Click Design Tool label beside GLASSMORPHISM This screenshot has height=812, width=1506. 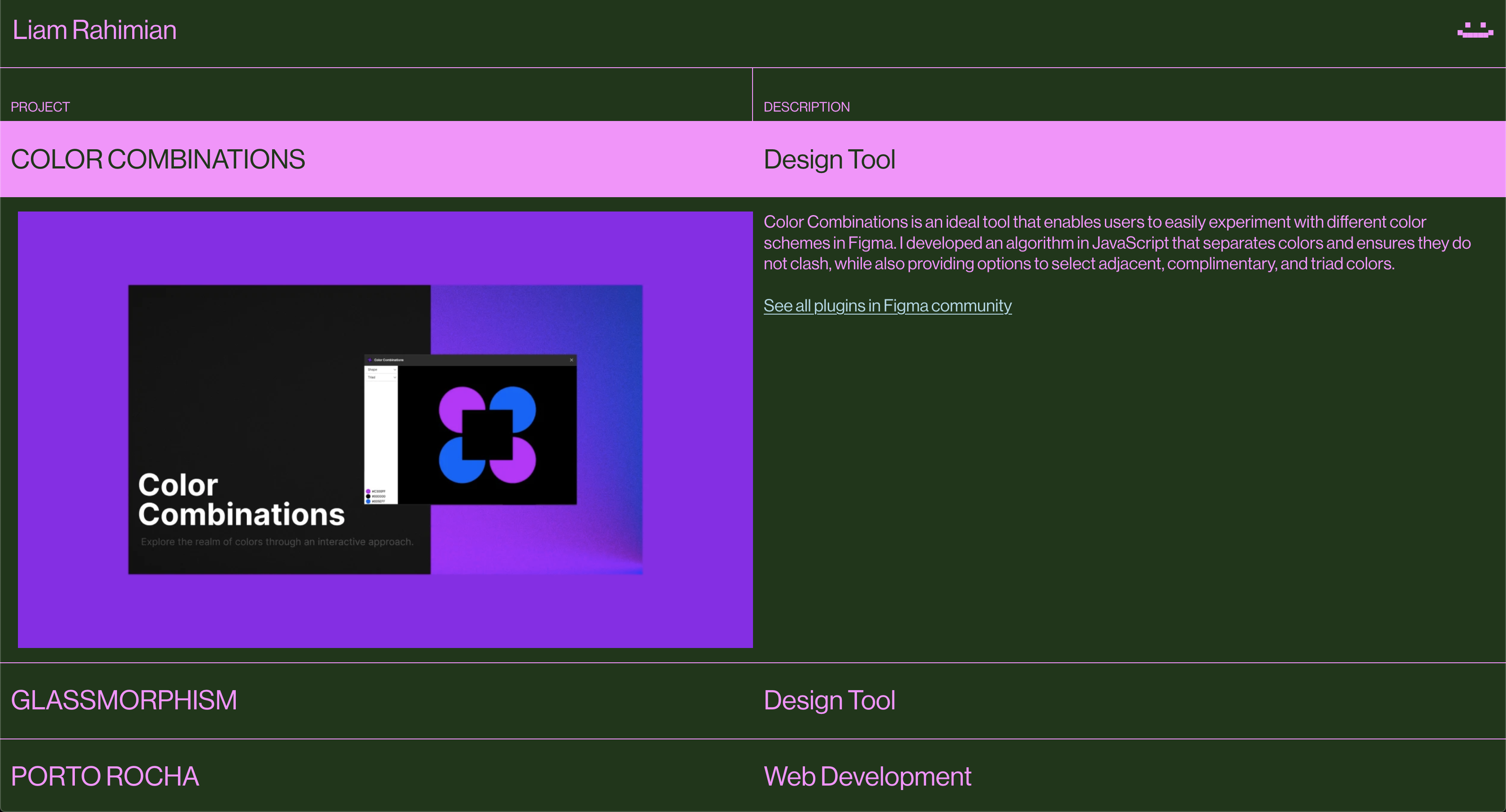[x=829, y=700]
